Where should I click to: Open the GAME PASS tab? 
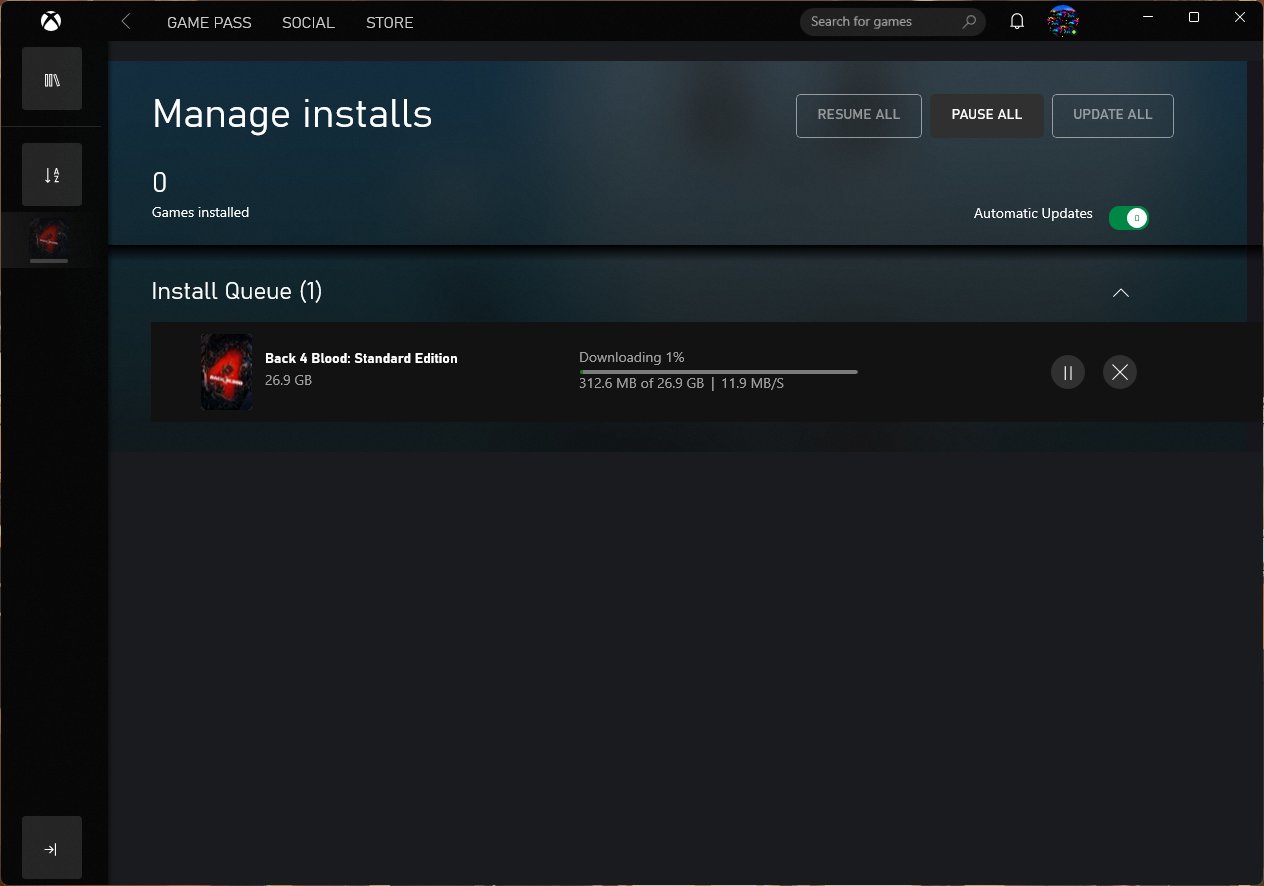click(x=209, y=22)
